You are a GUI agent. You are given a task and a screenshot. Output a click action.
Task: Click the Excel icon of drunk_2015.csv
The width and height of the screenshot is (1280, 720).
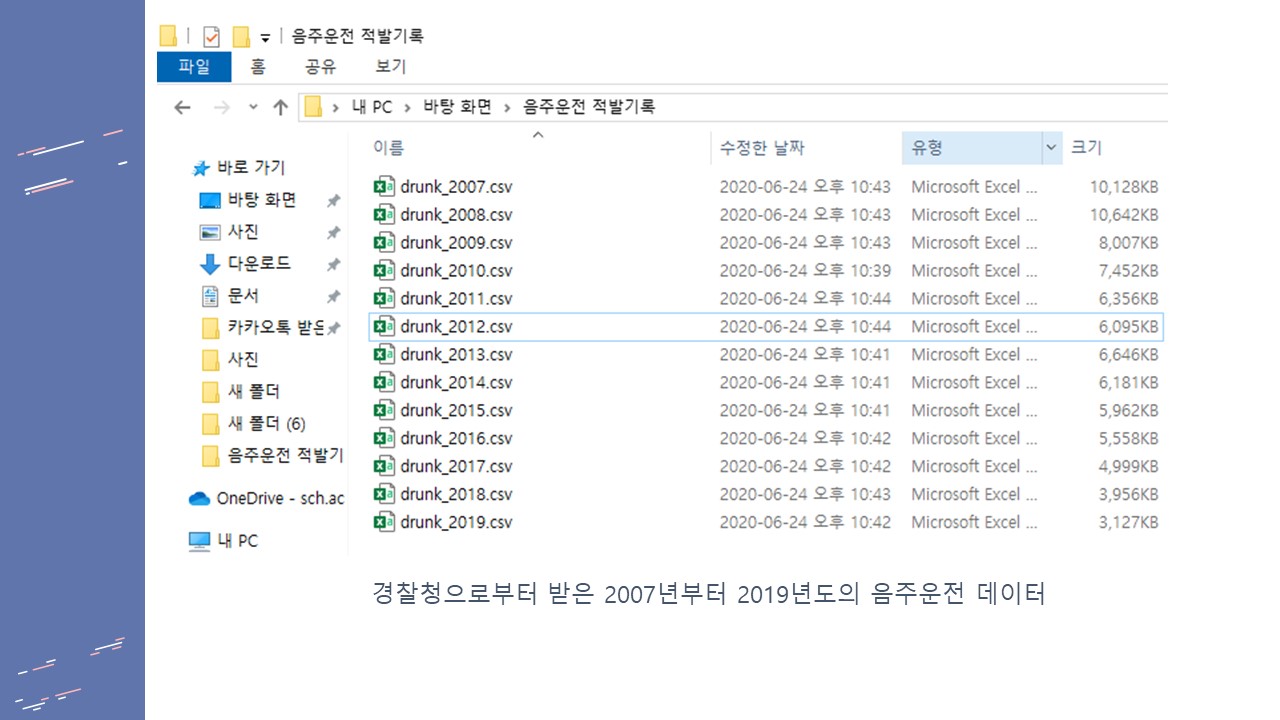click(384, 411)
